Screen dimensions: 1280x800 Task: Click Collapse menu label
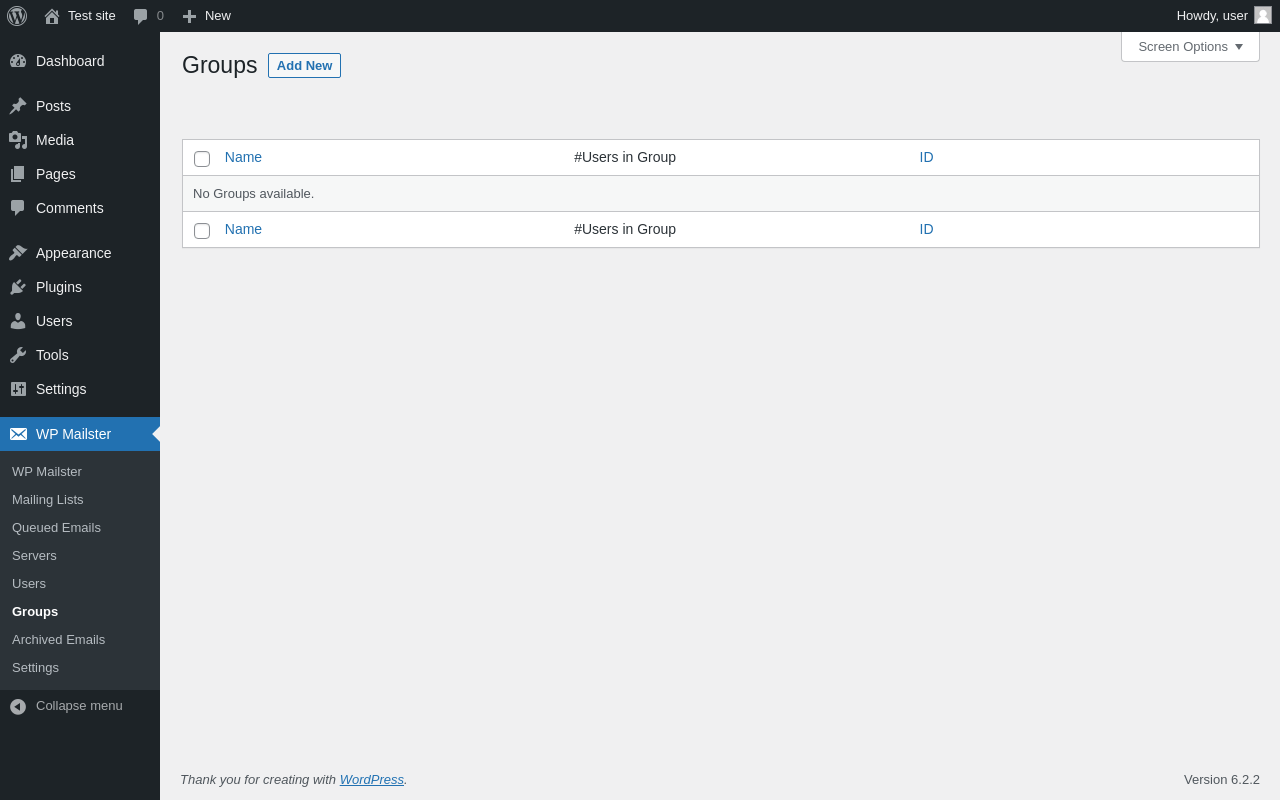(79, 706)
